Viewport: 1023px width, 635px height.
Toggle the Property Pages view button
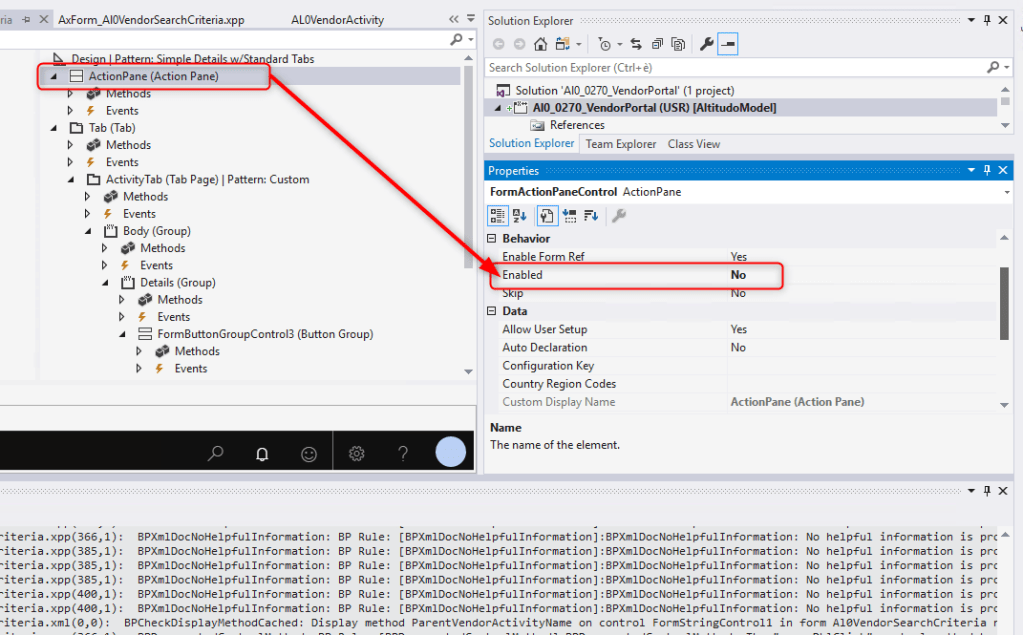click(619, 215)
